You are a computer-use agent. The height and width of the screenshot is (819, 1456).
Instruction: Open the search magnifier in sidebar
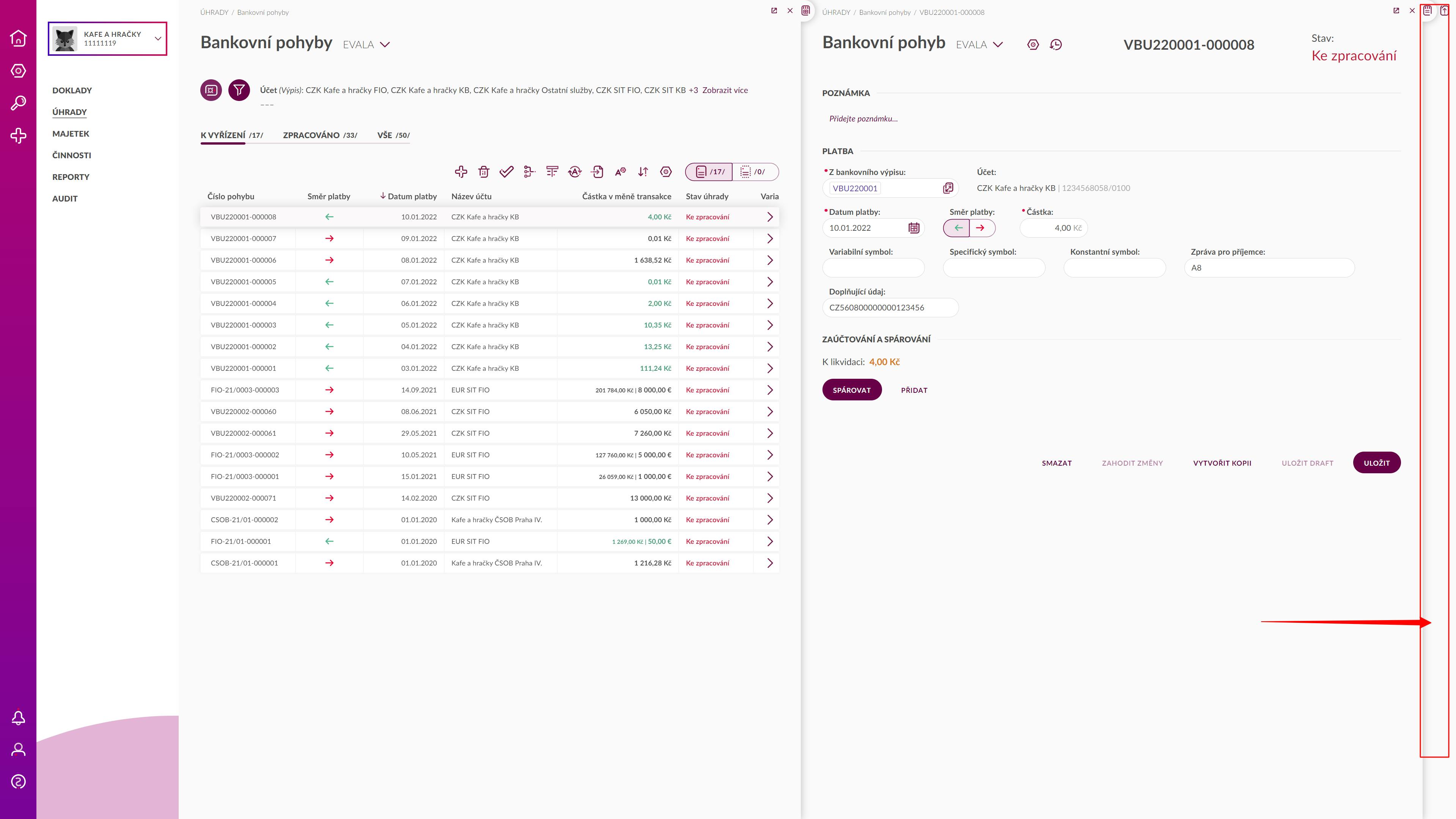click(x=18, y=103)
